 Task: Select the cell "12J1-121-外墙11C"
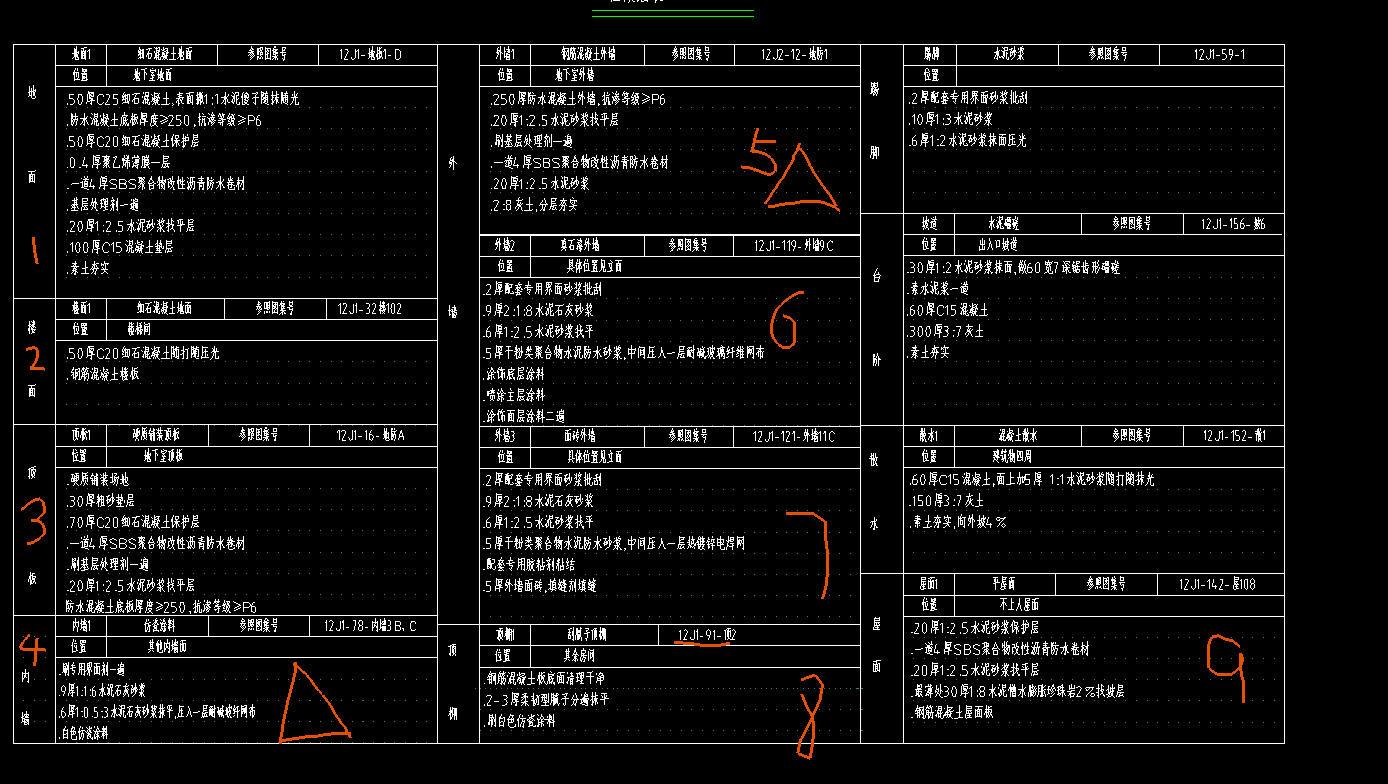point(794,437)
